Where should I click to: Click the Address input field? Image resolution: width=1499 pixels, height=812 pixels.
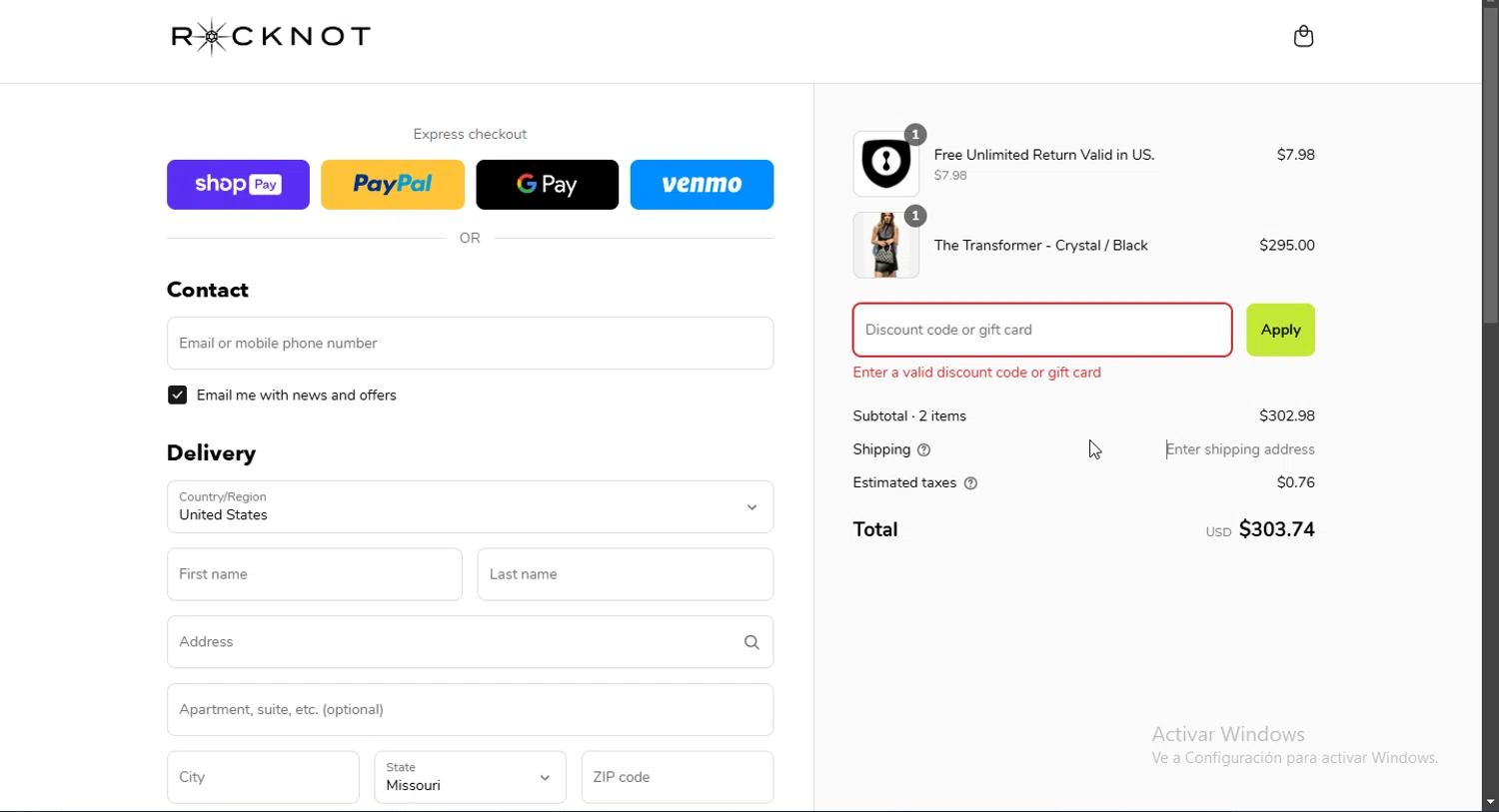pos(470,642)
